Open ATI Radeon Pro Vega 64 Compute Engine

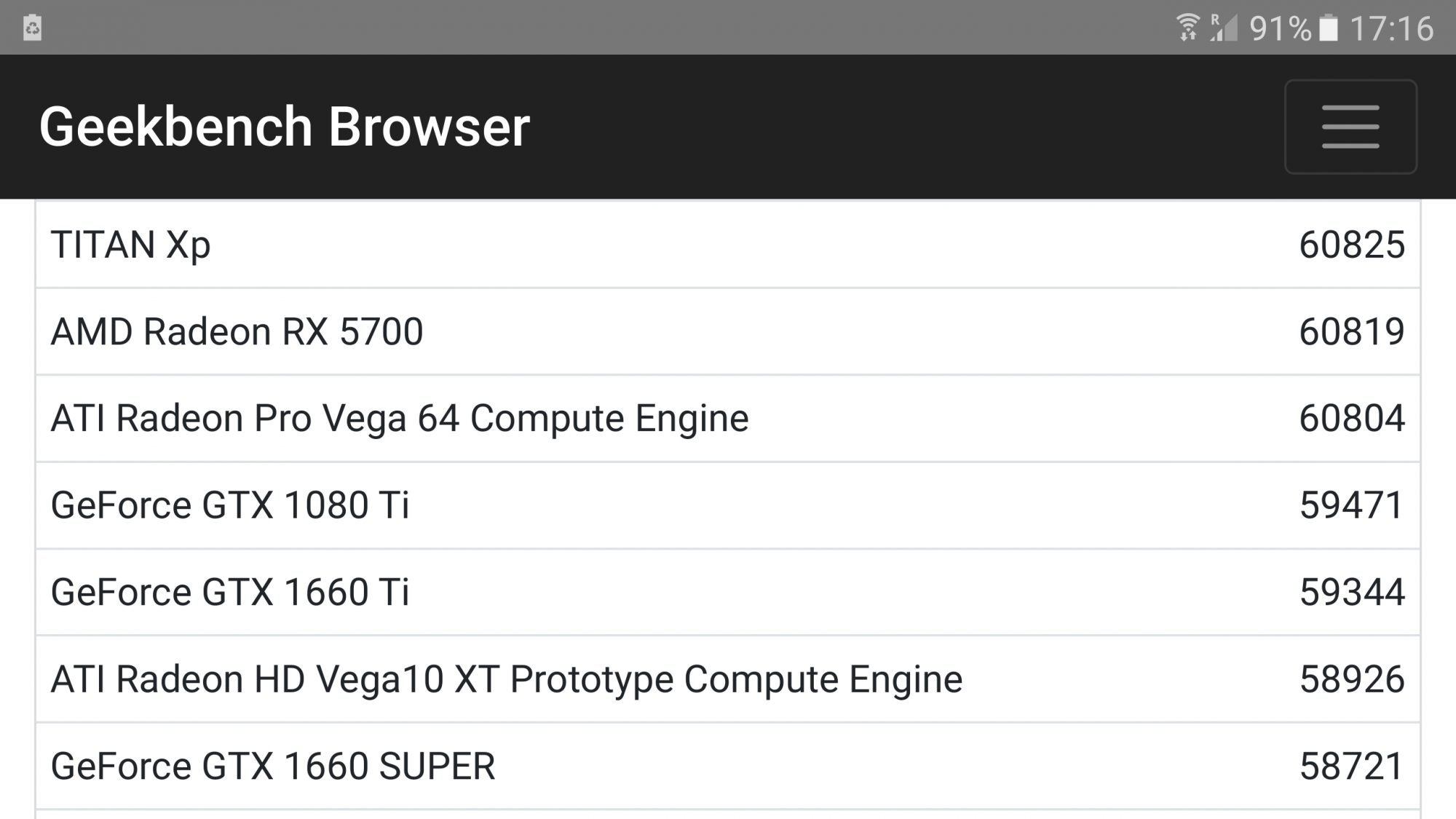[x=400, y=419]
